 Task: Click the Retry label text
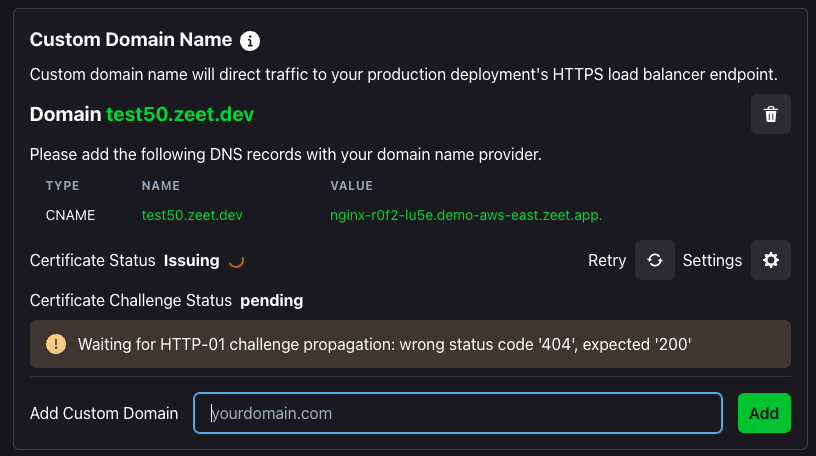[x=607, y=260]
